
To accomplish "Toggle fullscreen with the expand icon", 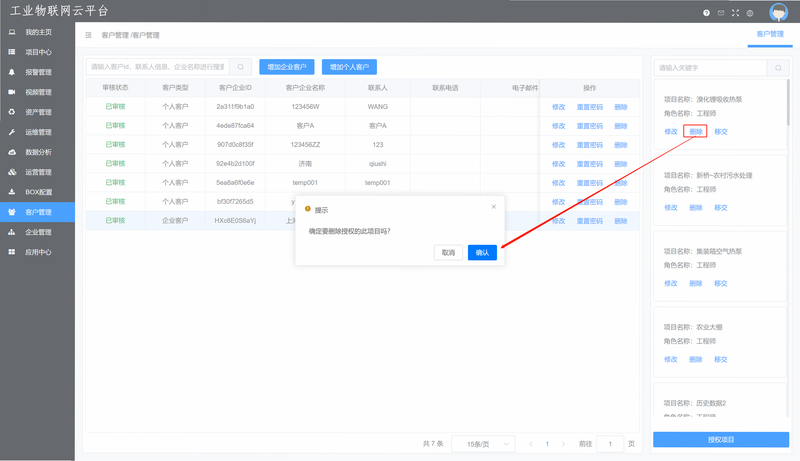I will click(x=735, y=13).
